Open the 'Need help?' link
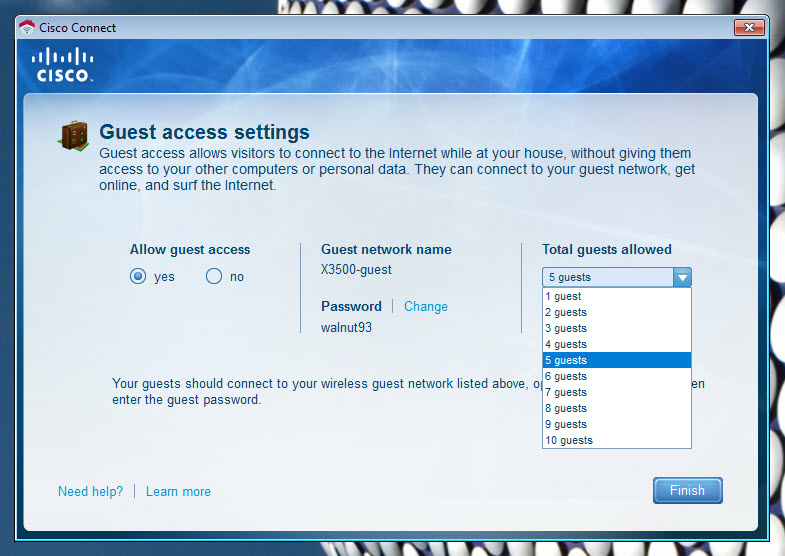The image size is (785, 556). click(91, 491)
